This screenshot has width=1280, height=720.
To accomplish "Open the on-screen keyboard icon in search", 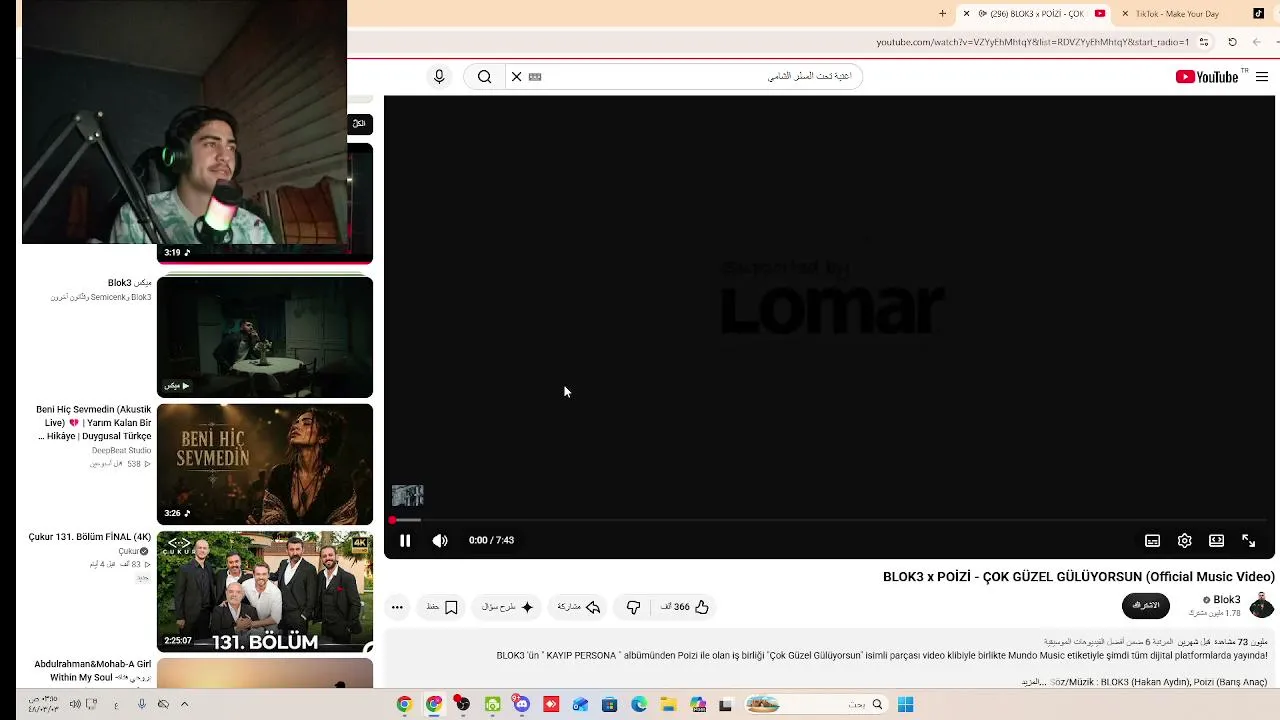I will [535, 77].
